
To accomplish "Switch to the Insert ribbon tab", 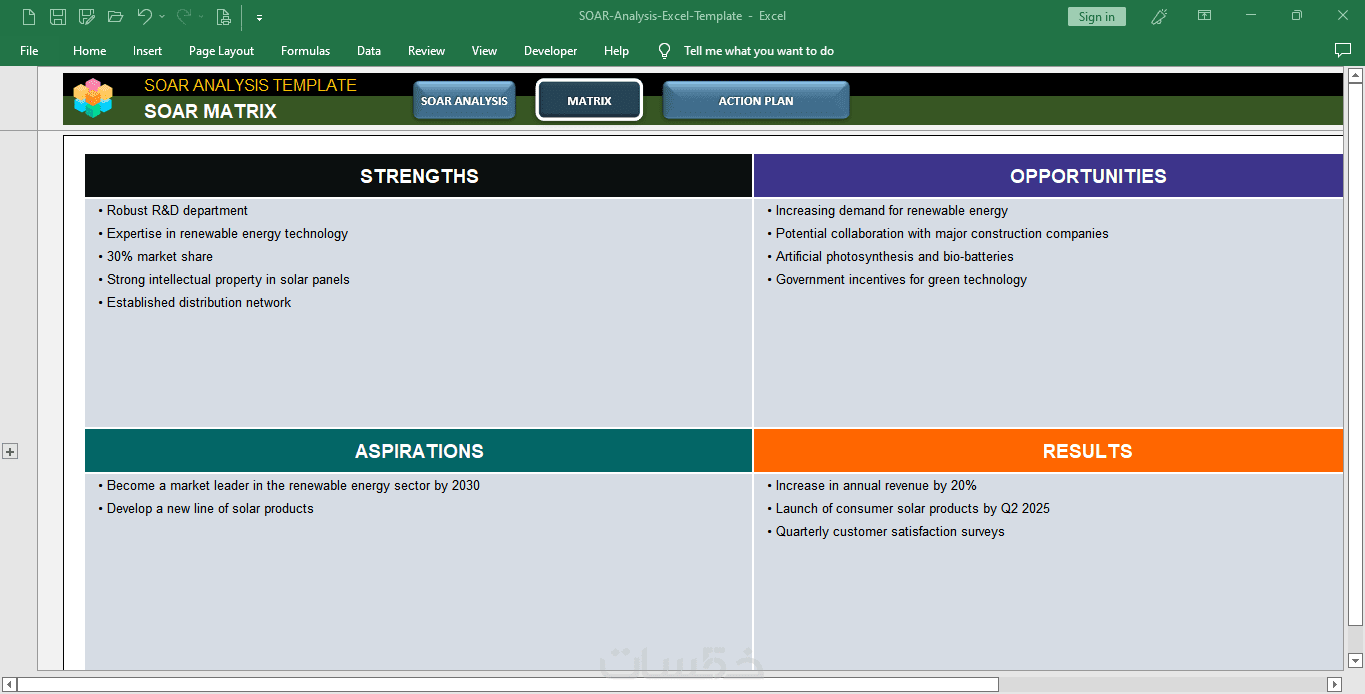I will [x=147, y=50].
